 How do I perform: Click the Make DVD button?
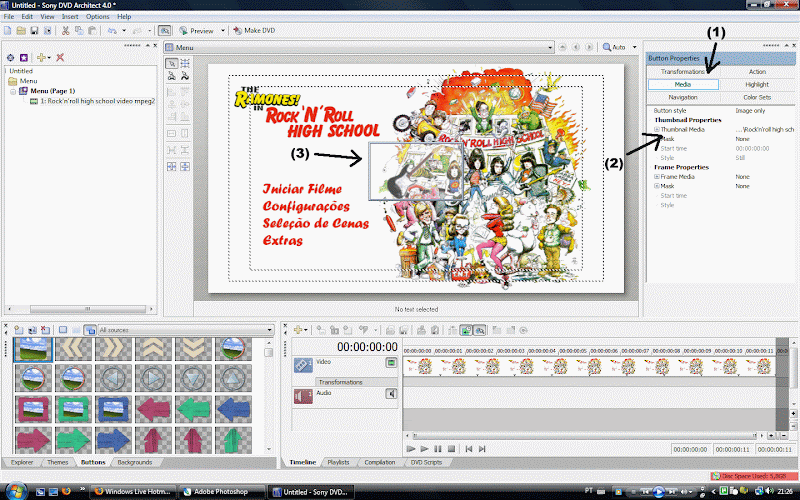[254, 31]
